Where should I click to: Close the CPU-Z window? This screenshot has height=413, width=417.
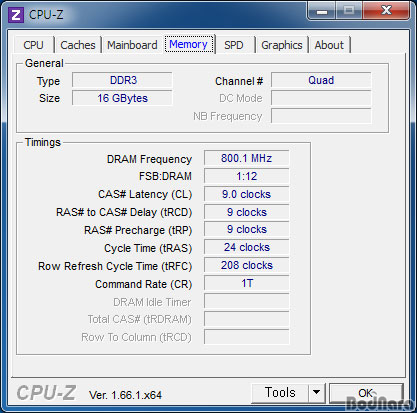tap(386, 11)
